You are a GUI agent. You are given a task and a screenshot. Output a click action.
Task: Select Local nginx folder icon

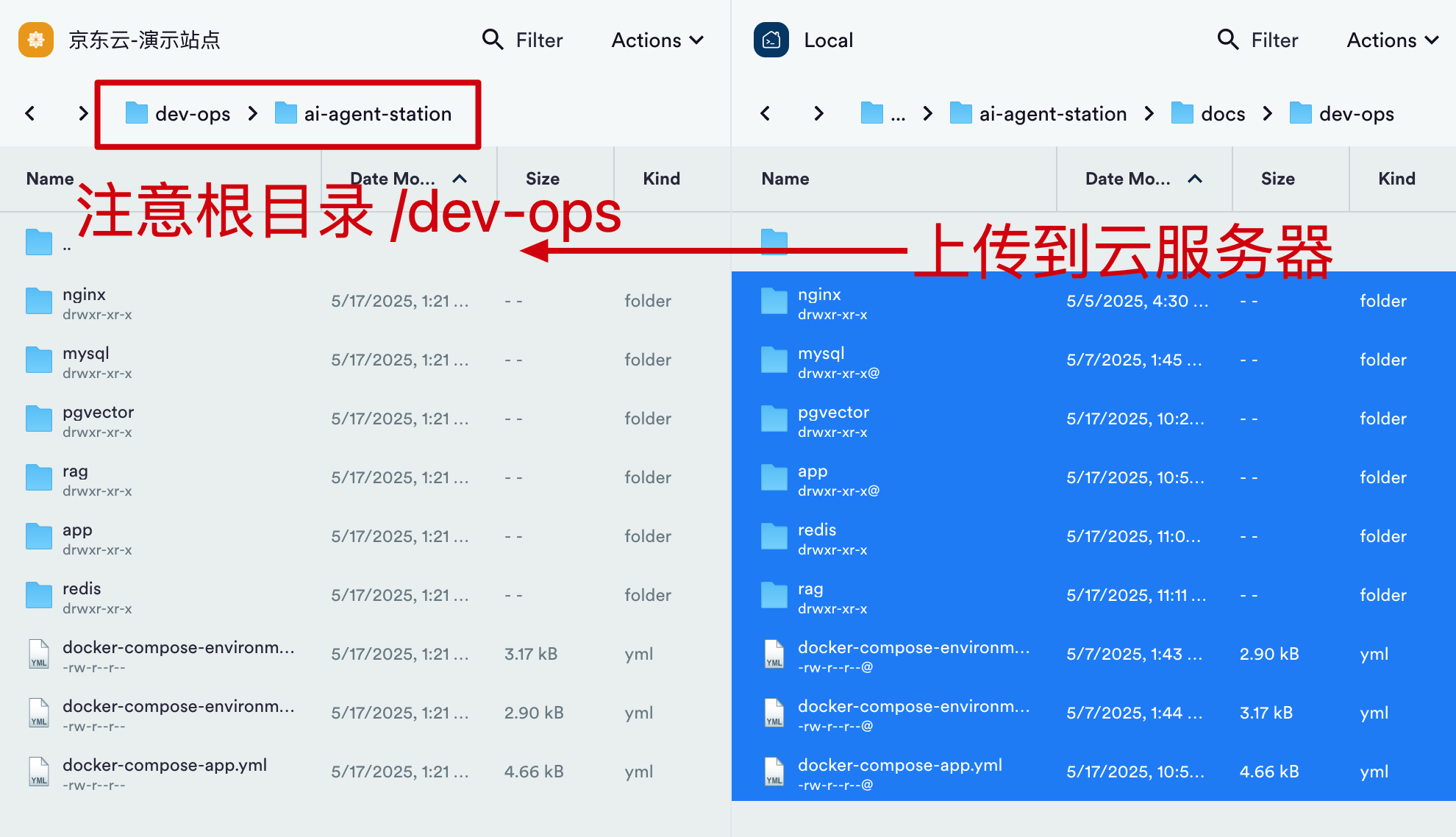pyautogui.click(x=774, y=301)
